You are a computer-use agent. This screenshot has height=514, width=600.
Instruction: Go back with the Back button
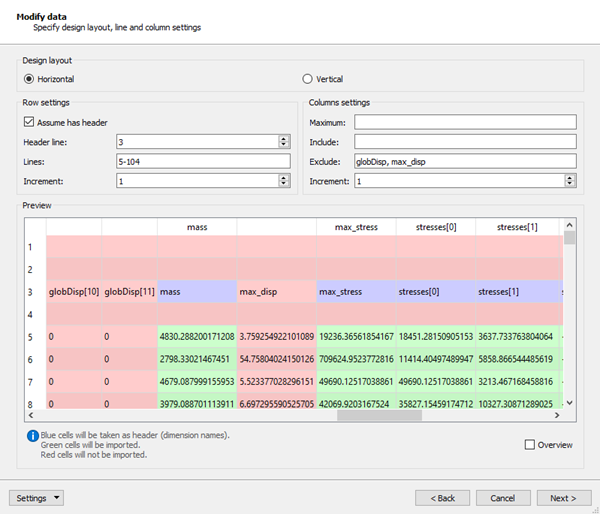pos(442,498)
